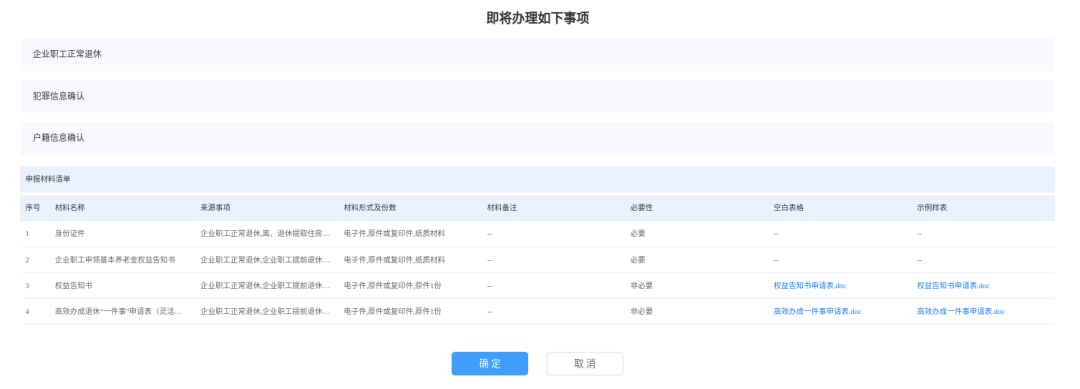1080x389 pixels.
Task: Click 非必要 in the 高效办成退休 row
Action: coord(641,311)
